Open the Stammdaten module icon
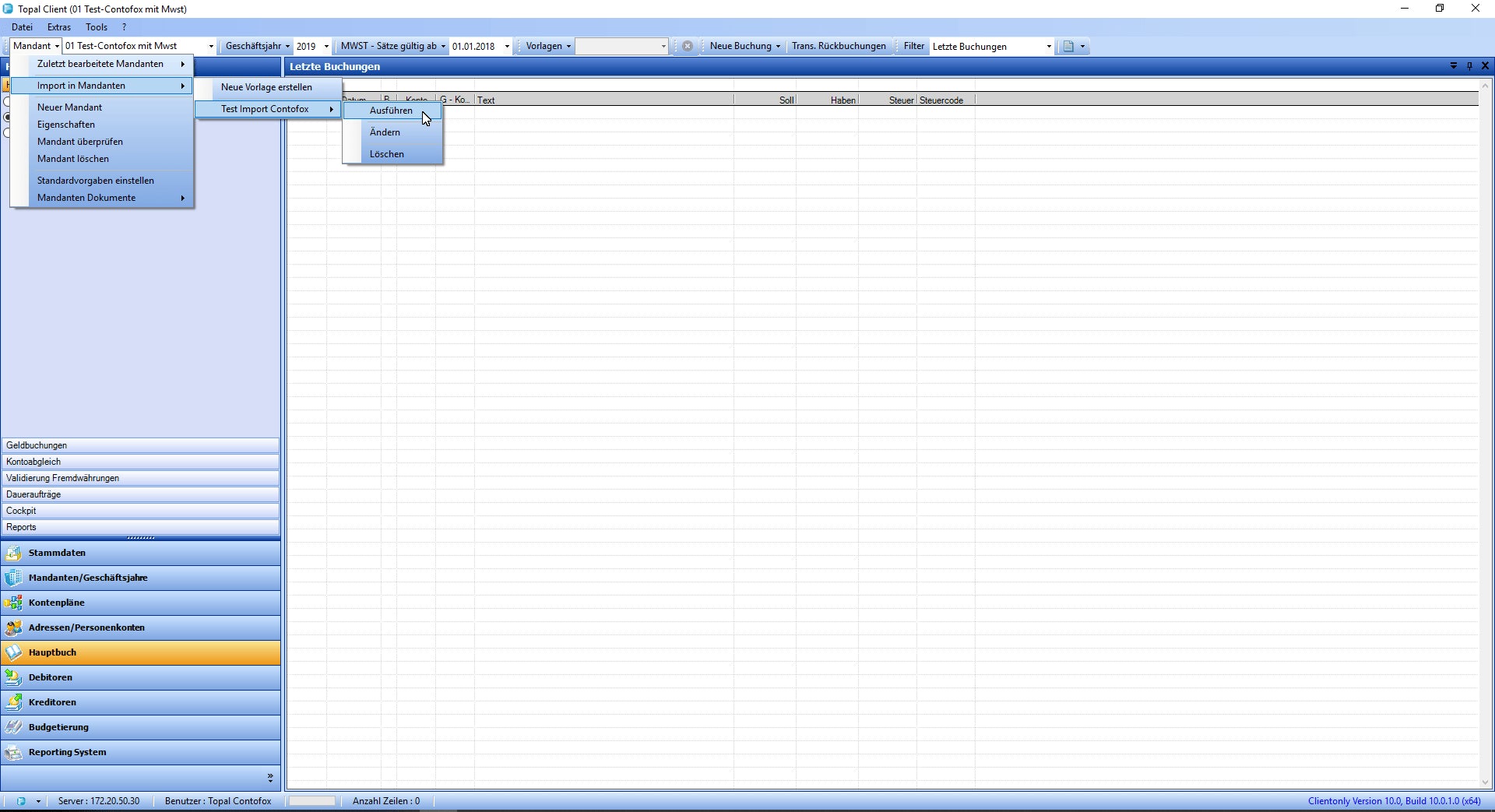Viewport: 1495px width, 812px height. point(14,553)
